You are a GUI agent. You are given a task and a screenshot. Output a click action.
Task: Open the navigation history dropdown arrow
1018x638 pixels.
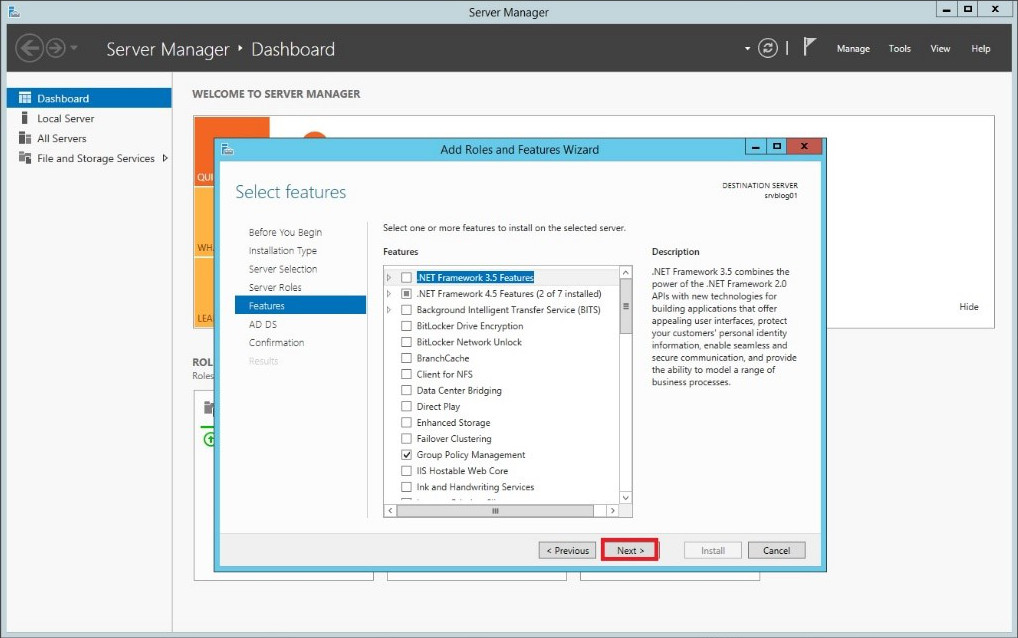tap(74, 47)
